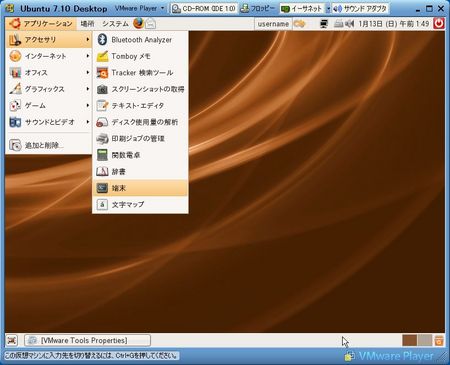Screen dimensions: 450x365
Task: Click the disk usage analyzer icon
Action: (102, 122)
